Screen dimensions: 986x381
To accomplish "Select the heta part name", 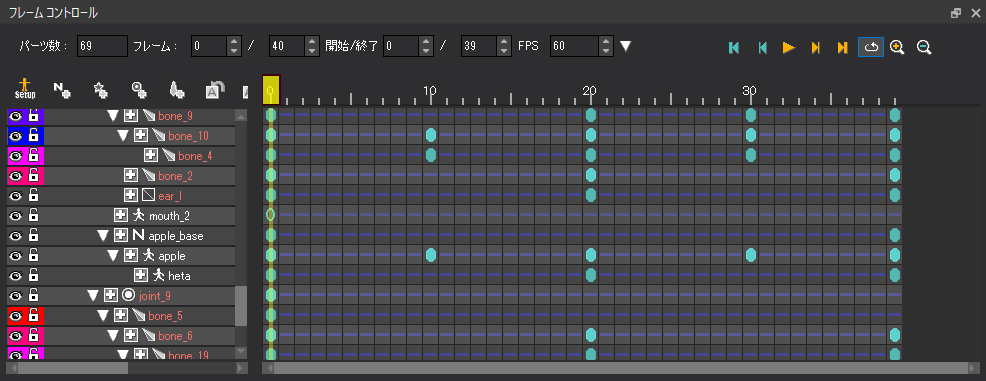I will pyautogui.click(x=179, y=276).
